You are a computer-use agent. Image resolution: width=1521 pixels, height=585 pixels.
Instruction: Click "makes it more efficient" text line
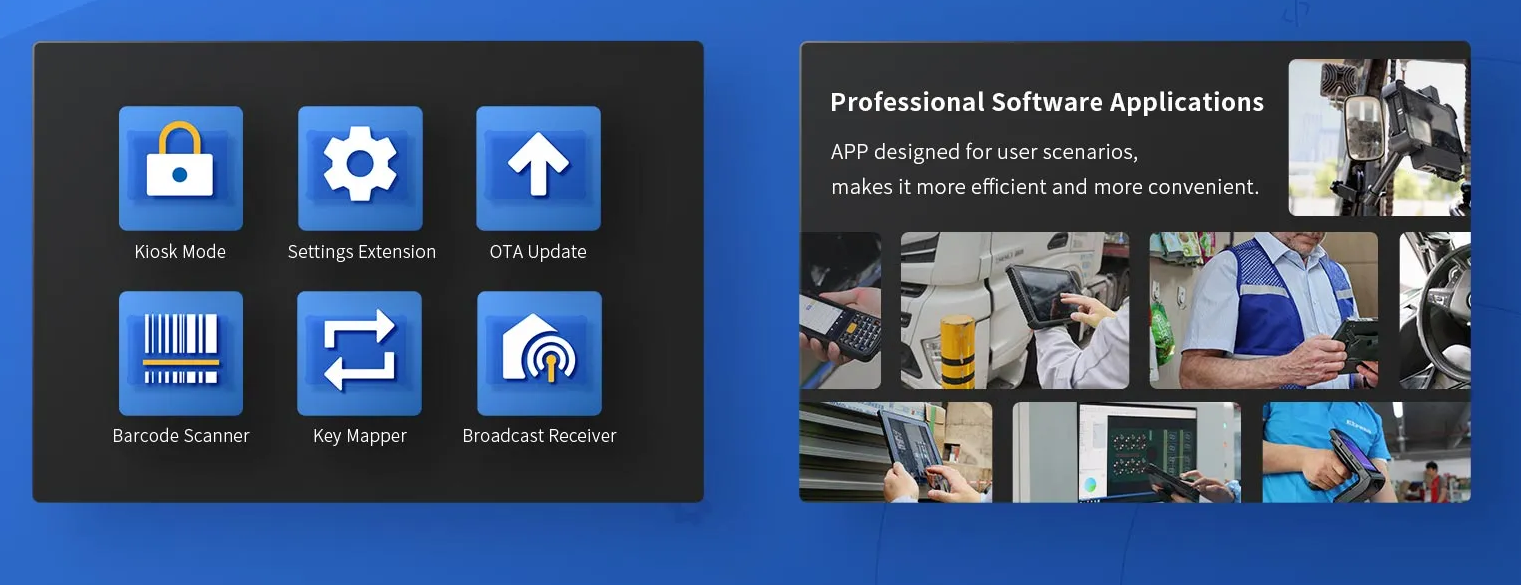tap(1045, 187)
